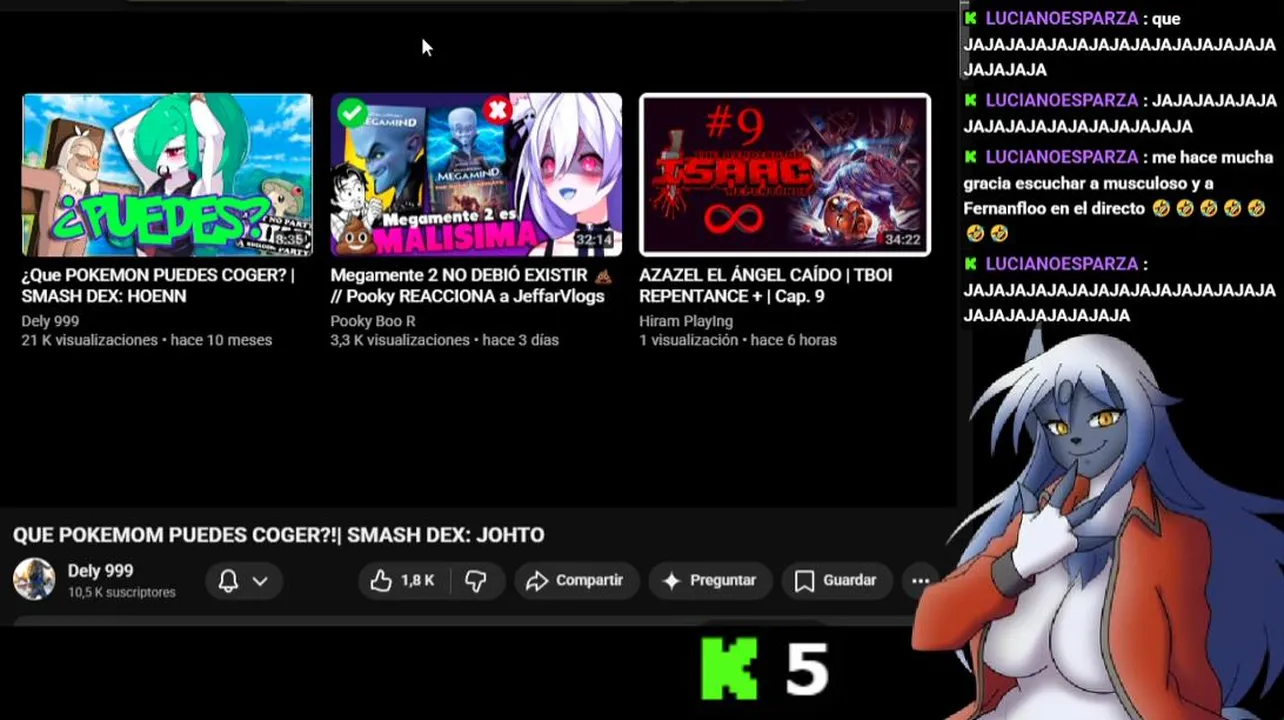Click '3,3 K visualizaciones • hace 3 días'
Viewport: 1284px width, 720px height.
click(444, 340)
